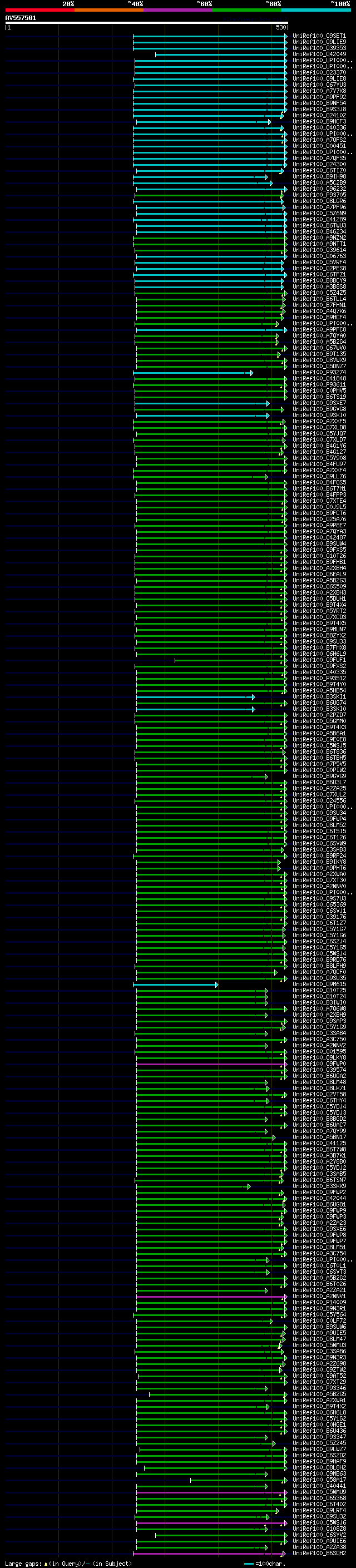This screenshot has height=1568, width=356.
Task: Click label UniRef100_O24556
Action: [319, 801]
